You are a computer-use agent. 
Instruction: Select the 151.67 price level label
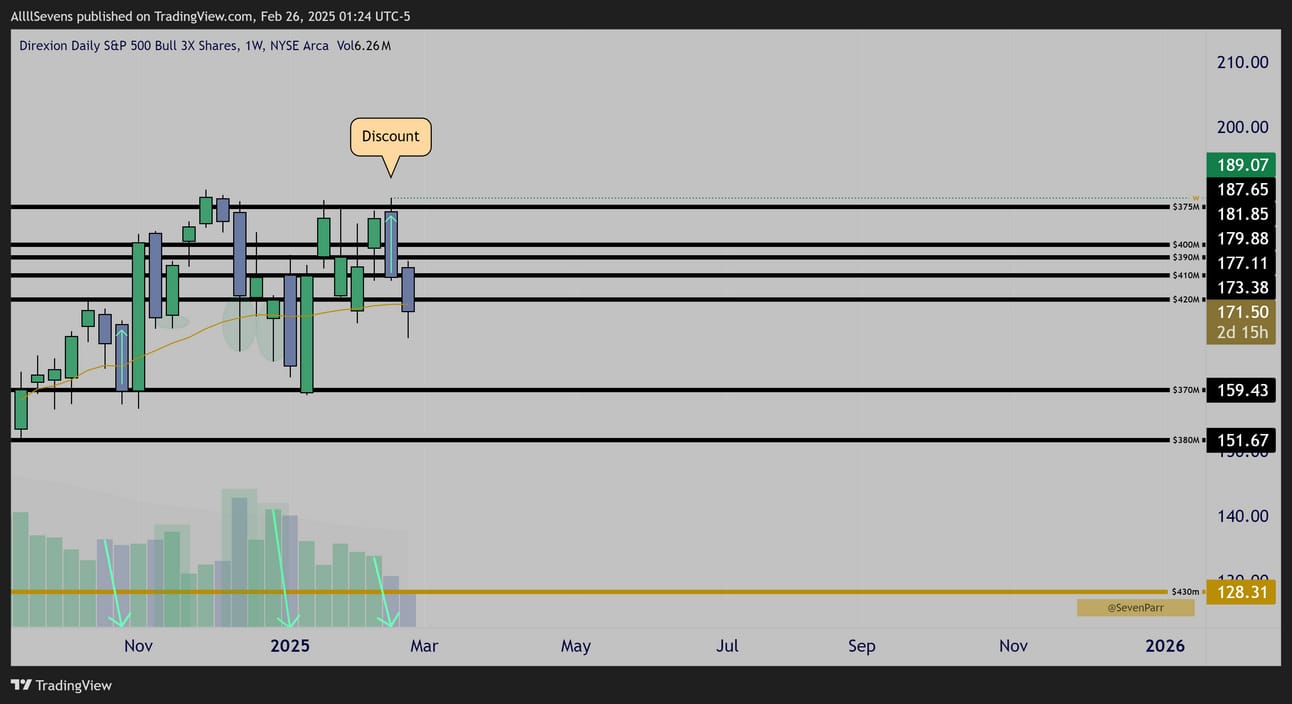click(1241, 440)
